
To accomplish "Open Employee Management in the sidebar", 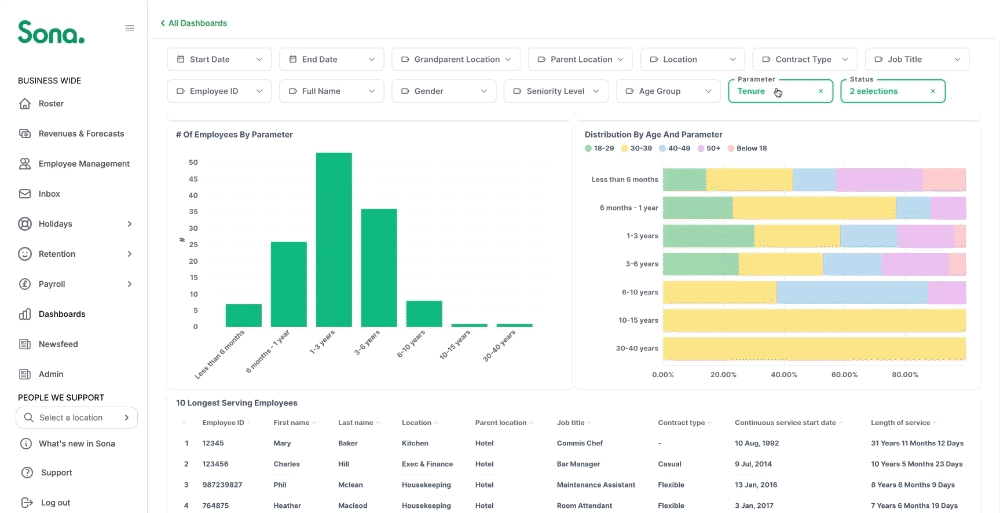I will [x=75, y=164].
